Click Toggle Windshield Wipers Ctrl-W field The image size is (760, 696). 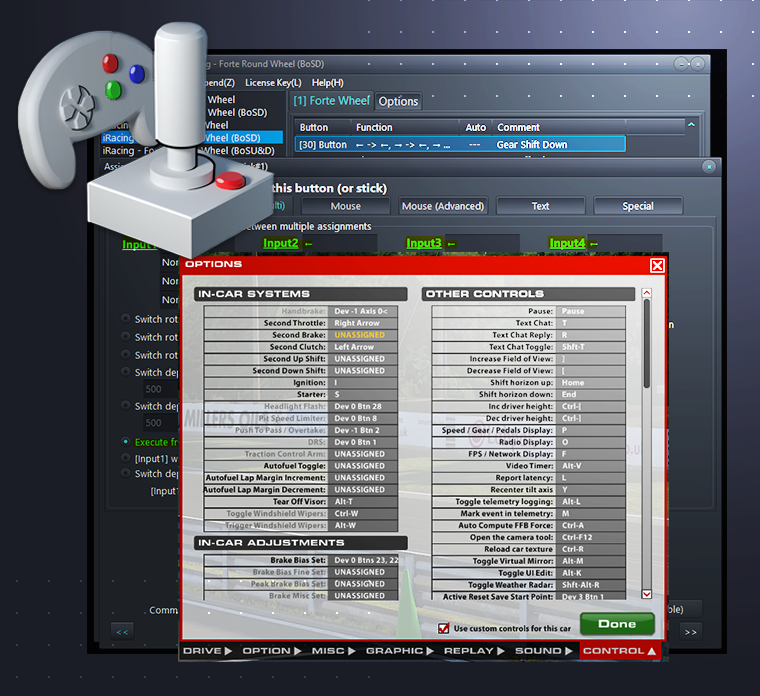click(x=363, y=513)
